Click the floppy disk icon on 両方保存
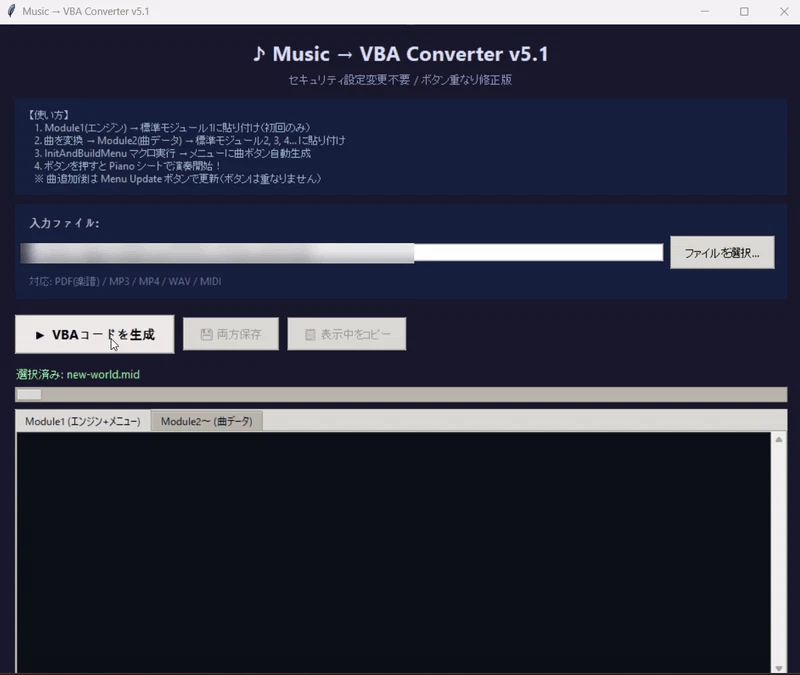Image resolution: width=800 pixels, height=675 pixels. tap(206, 334)
